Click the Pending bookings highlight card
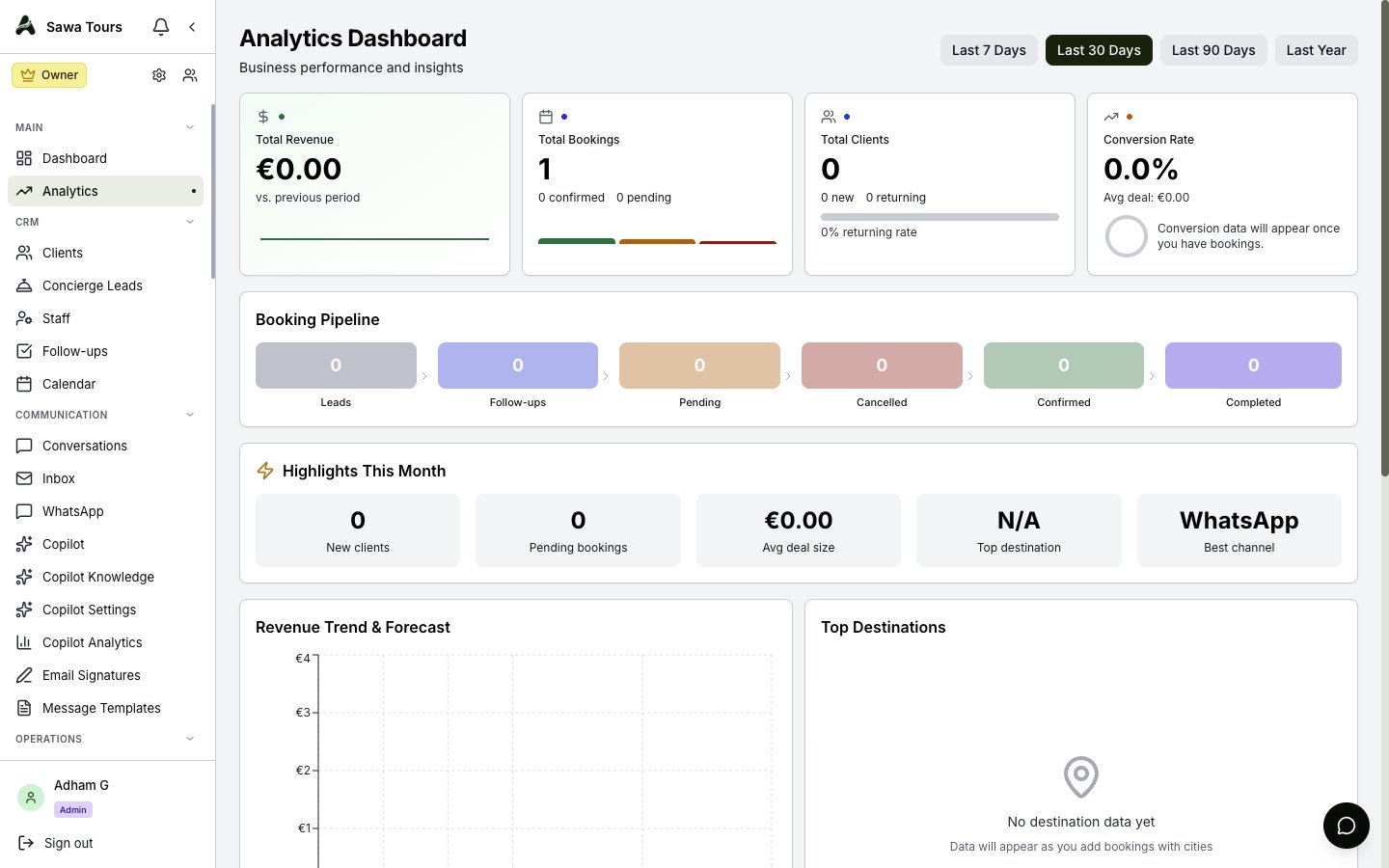This screenshot has height=868, width=1389. (x=578, y=530)
